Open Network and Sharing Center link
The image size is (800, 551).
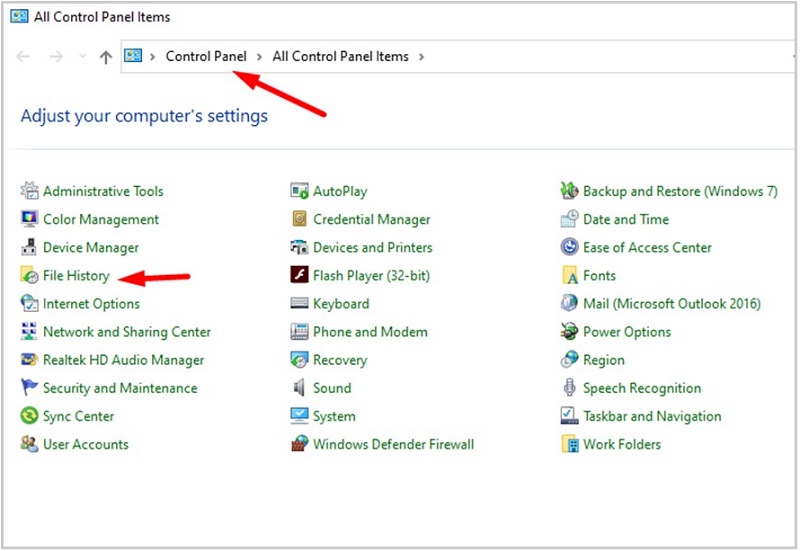[x=127, y=332]
